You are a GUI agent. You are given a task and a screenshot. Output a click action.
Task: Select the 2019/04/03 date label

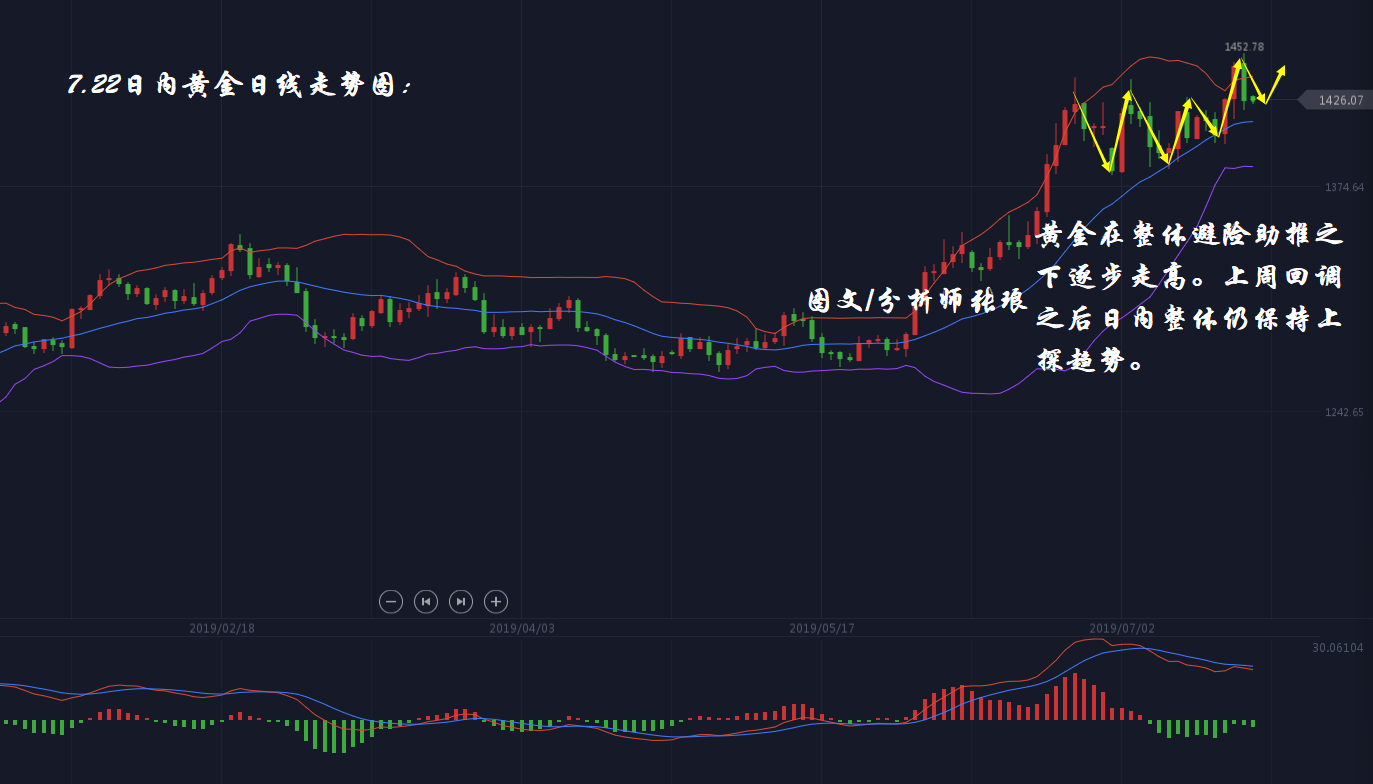click(x=522, y=629)
